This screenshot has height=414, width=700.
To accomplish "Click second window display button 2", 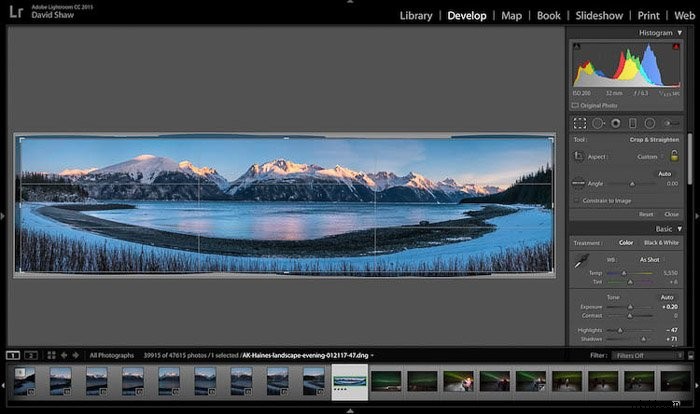I will point(31,355).
